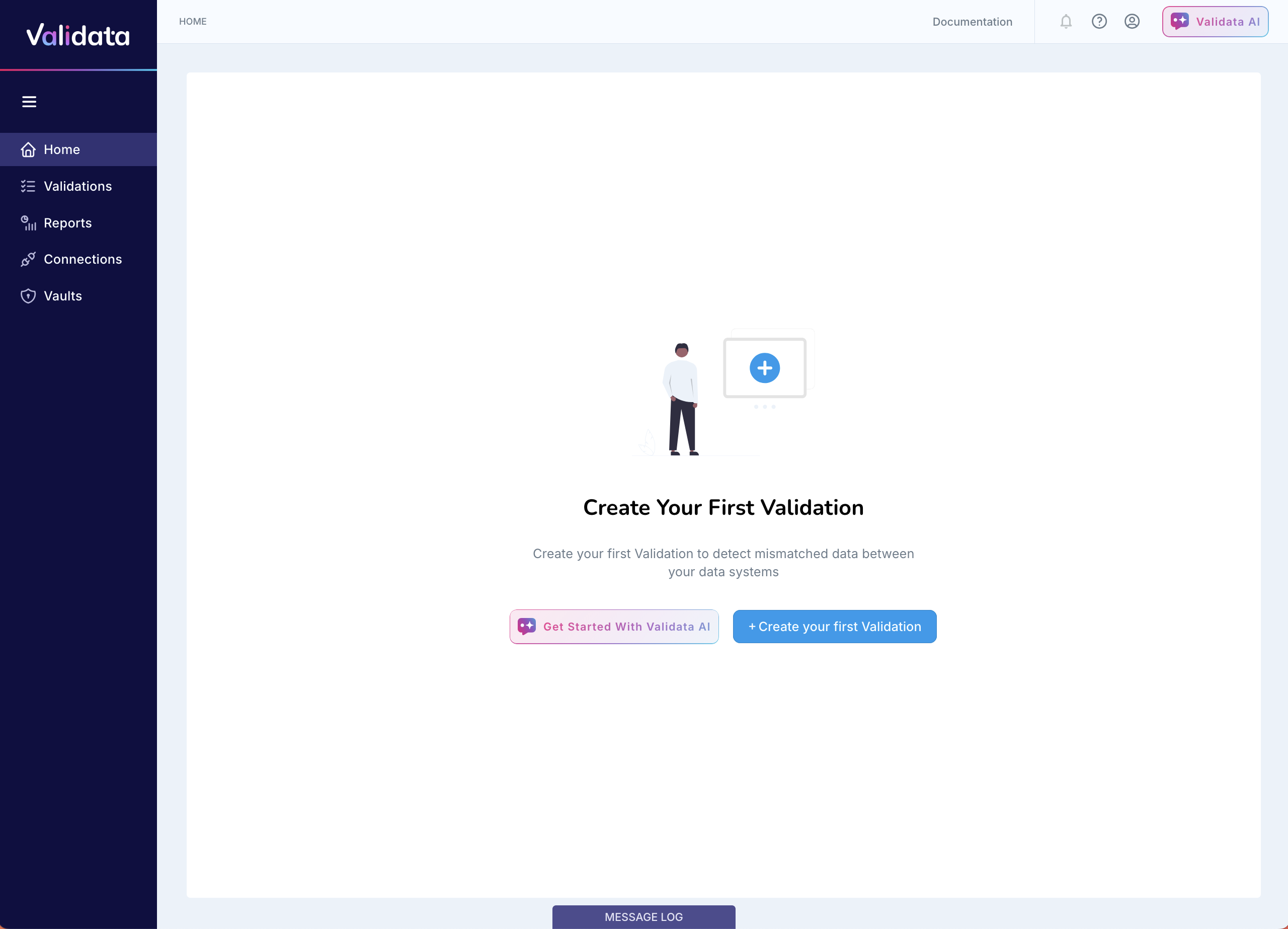Image resolution: width=1288 pixels, height=929 pixels.
Task: Click the user account icon
Action: point(1132,21)
